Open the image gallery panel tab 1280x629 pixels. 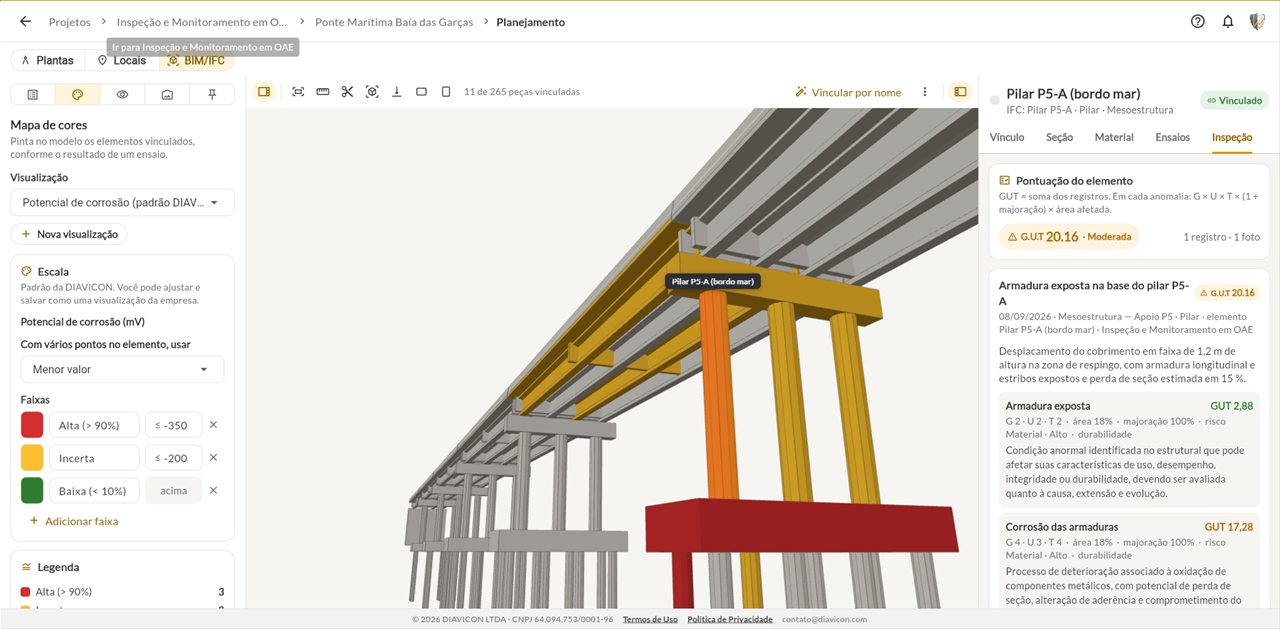point(167,94)
